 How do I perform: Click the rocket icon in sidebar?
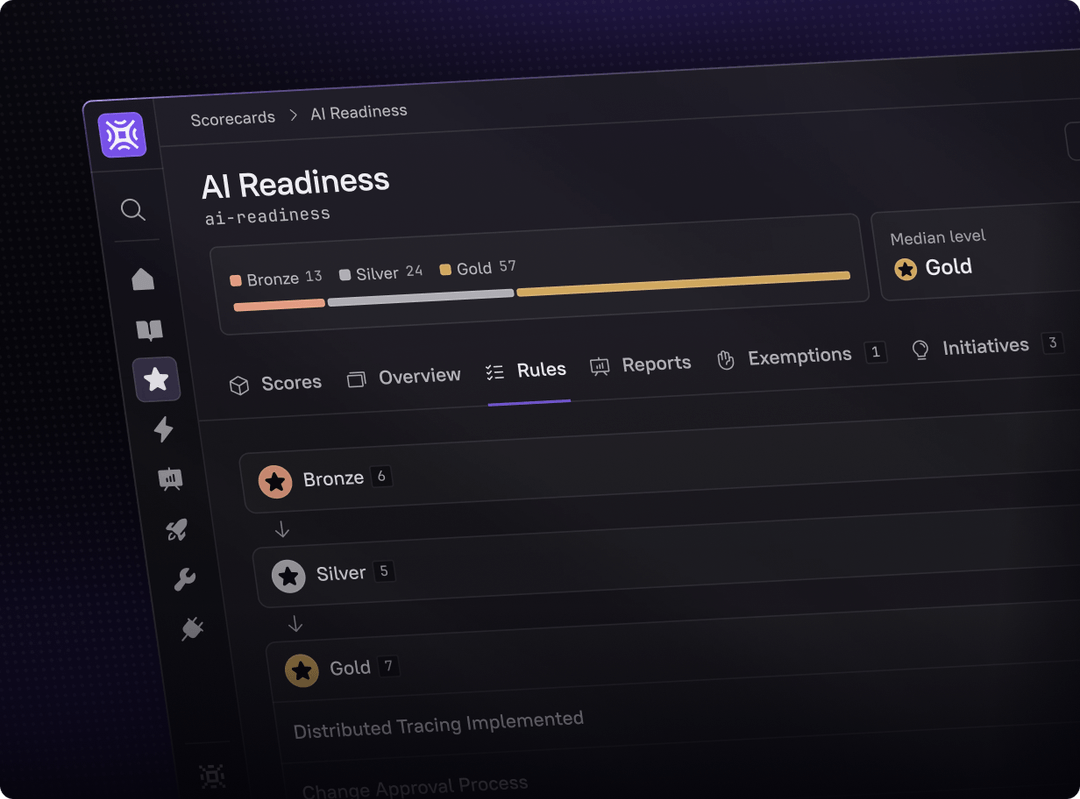tap(177, 530)
